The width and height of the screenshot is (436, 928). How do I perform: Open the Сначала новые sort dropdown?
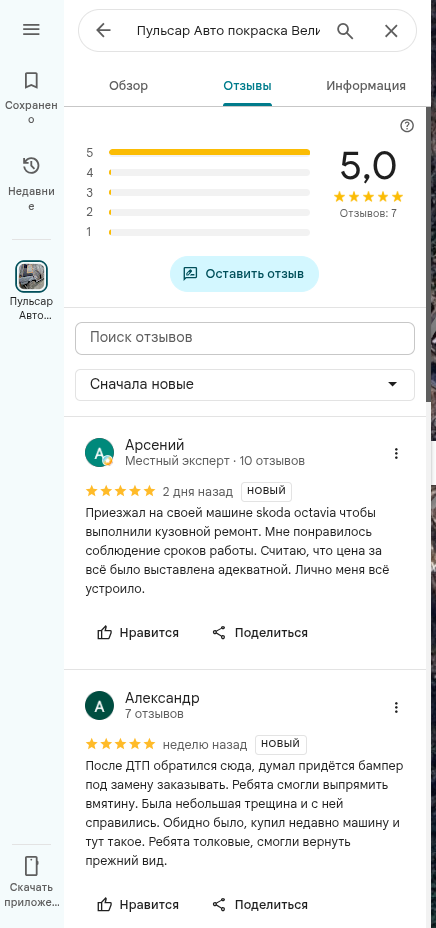[x=245, y=385]
